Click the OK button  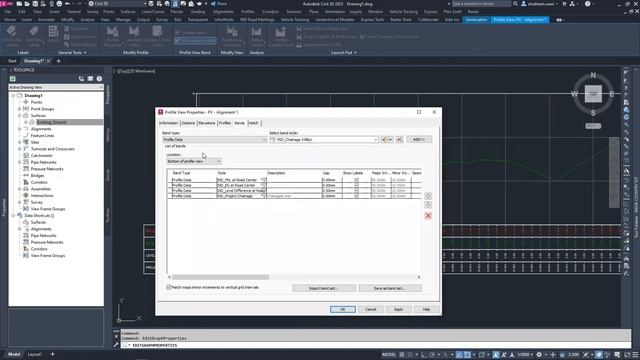(342, 309)
